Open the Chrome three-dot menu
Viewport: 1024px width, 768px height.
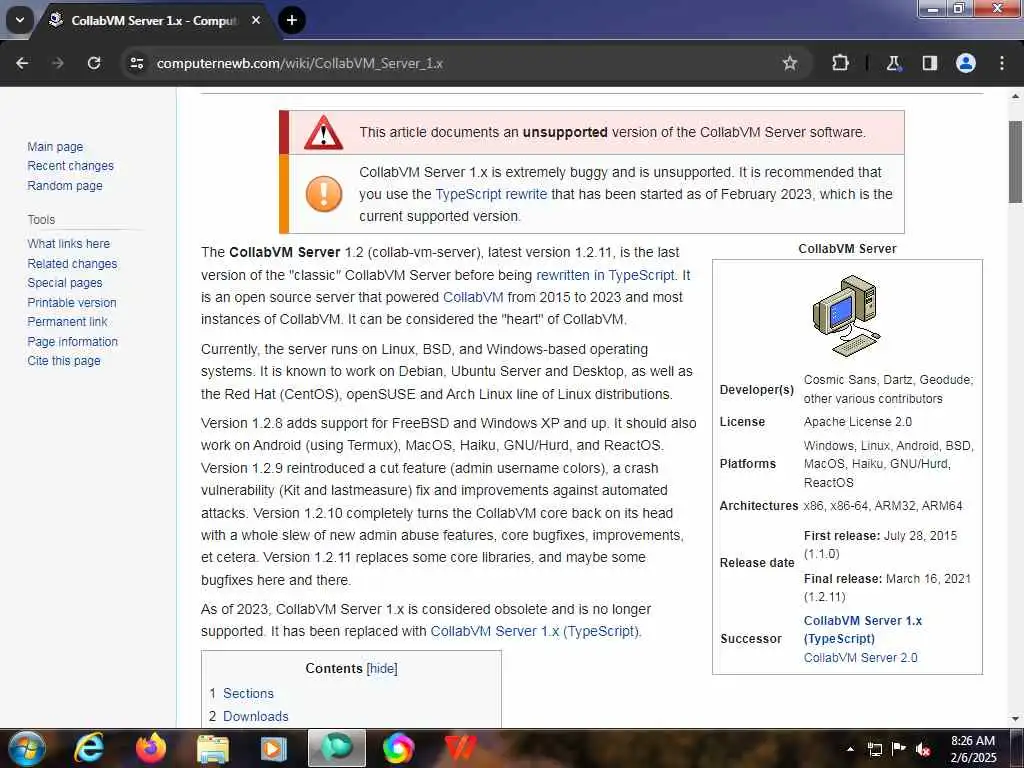1002,63
